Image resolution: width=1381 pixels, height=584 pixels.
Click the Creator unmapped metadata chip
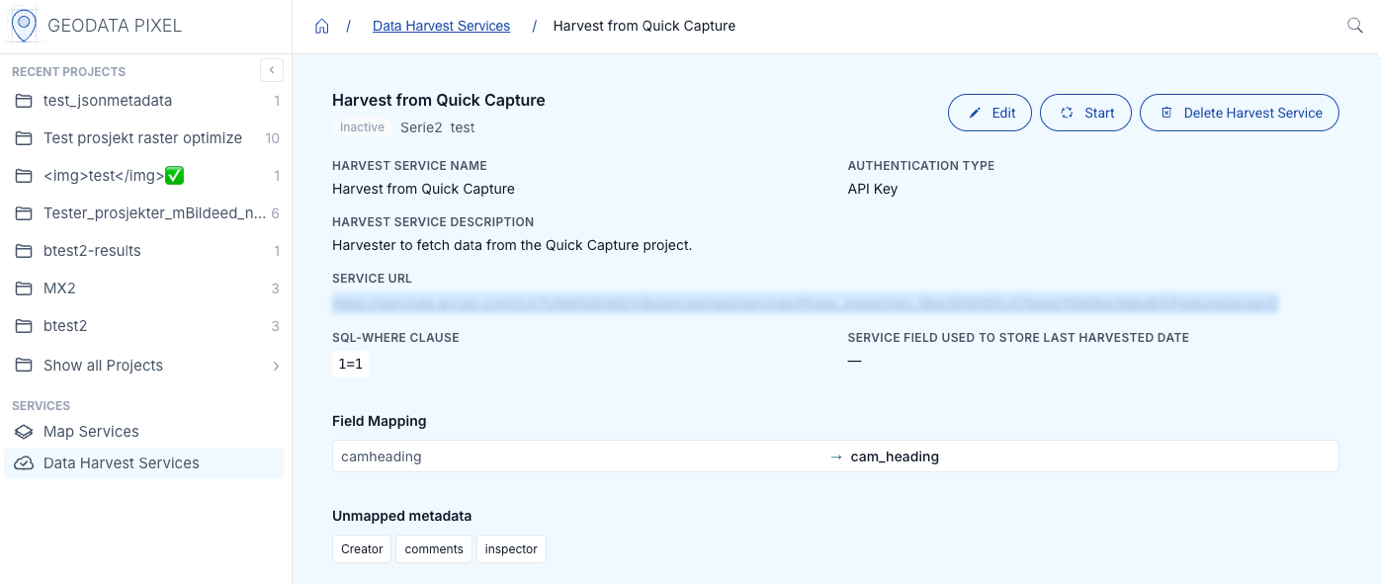(362, 549)
